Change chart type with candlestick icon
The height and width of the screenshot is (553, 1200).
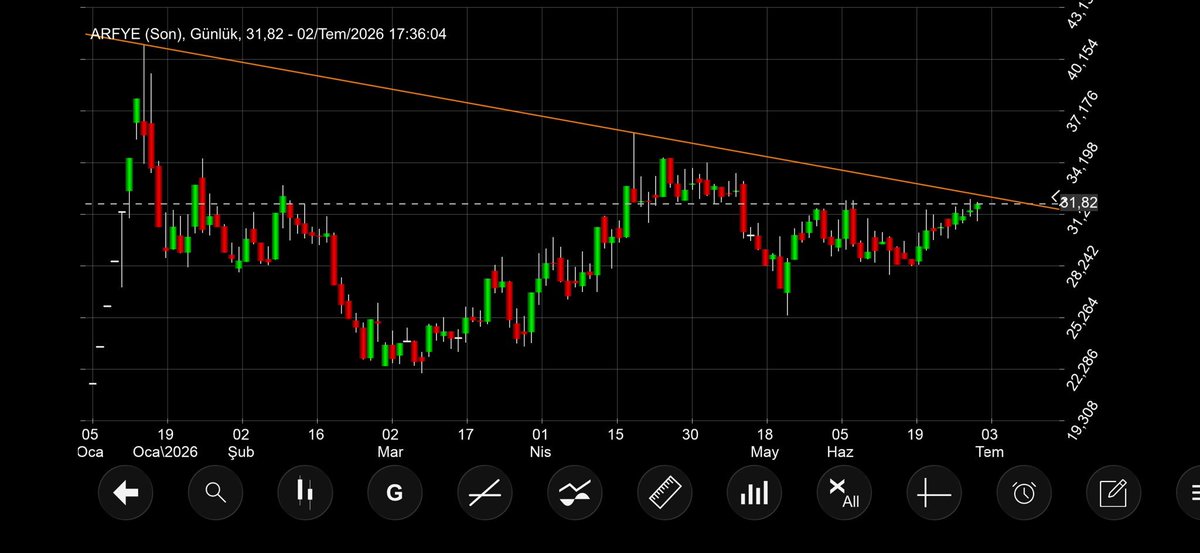pos(305,492)
